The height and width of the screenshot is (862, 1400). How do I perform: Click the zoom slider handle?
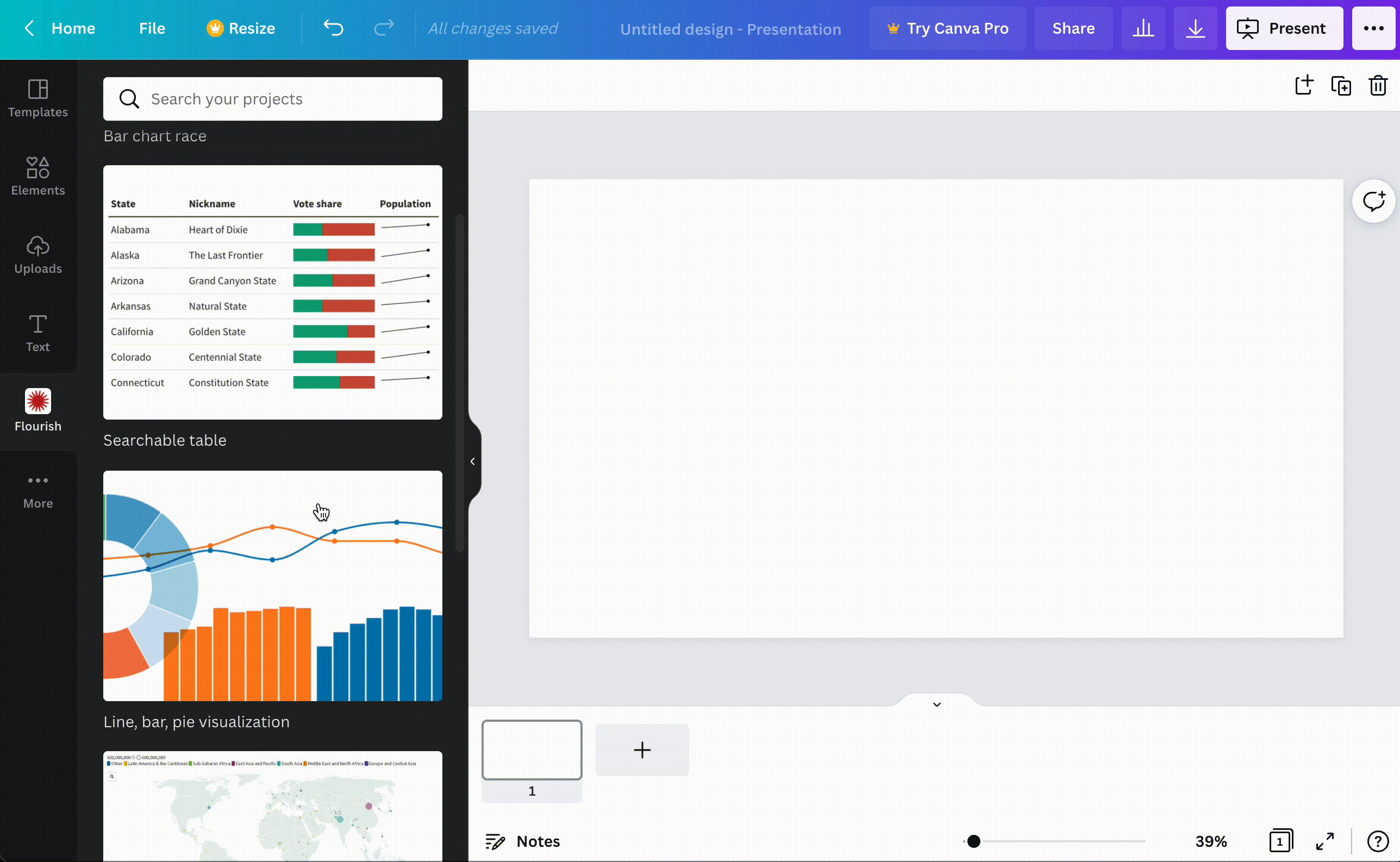click(x=973, y=841)
